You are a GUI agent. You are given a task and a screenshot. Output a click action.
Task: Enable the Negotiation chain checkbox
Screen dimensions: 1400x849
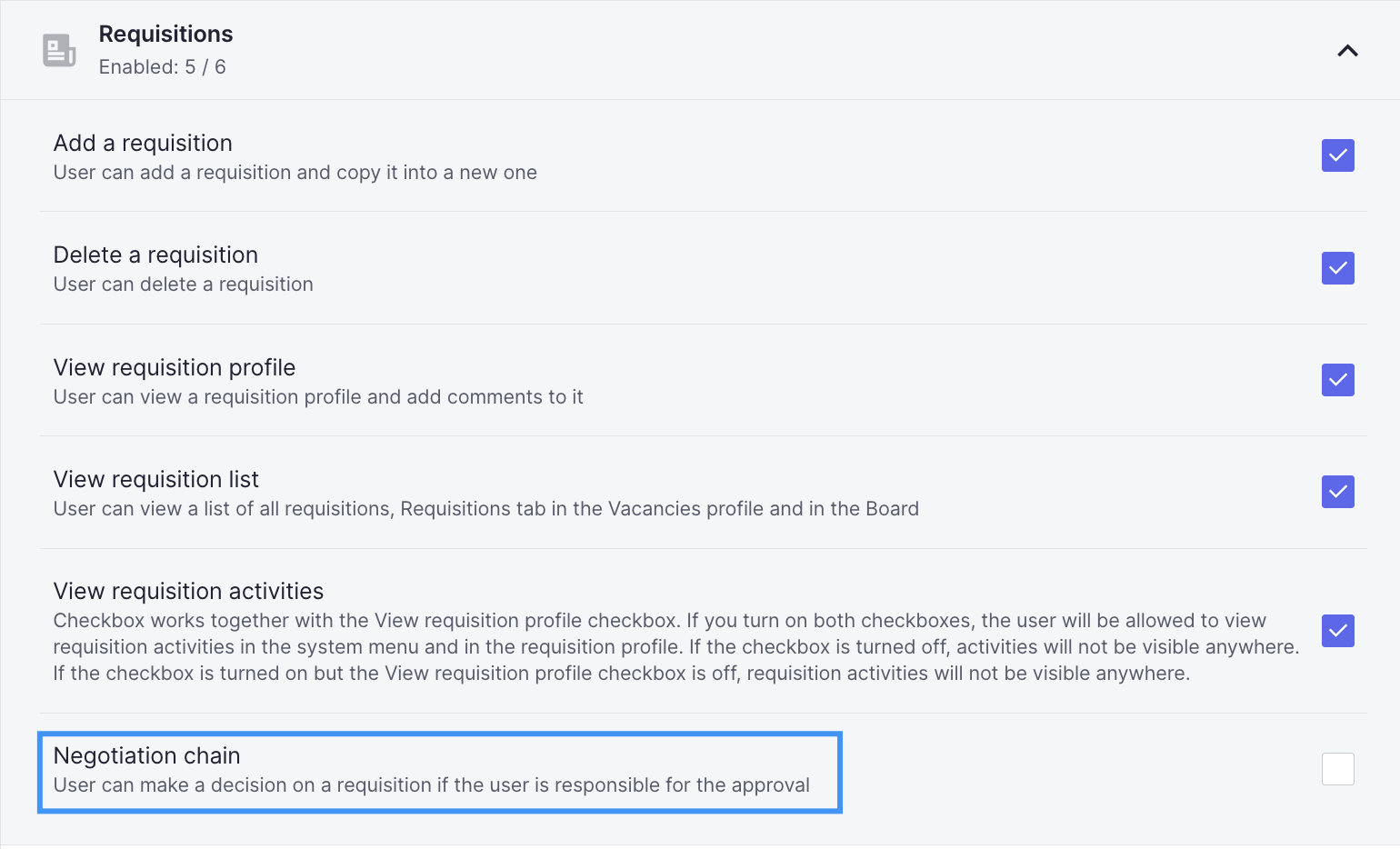1337,769
